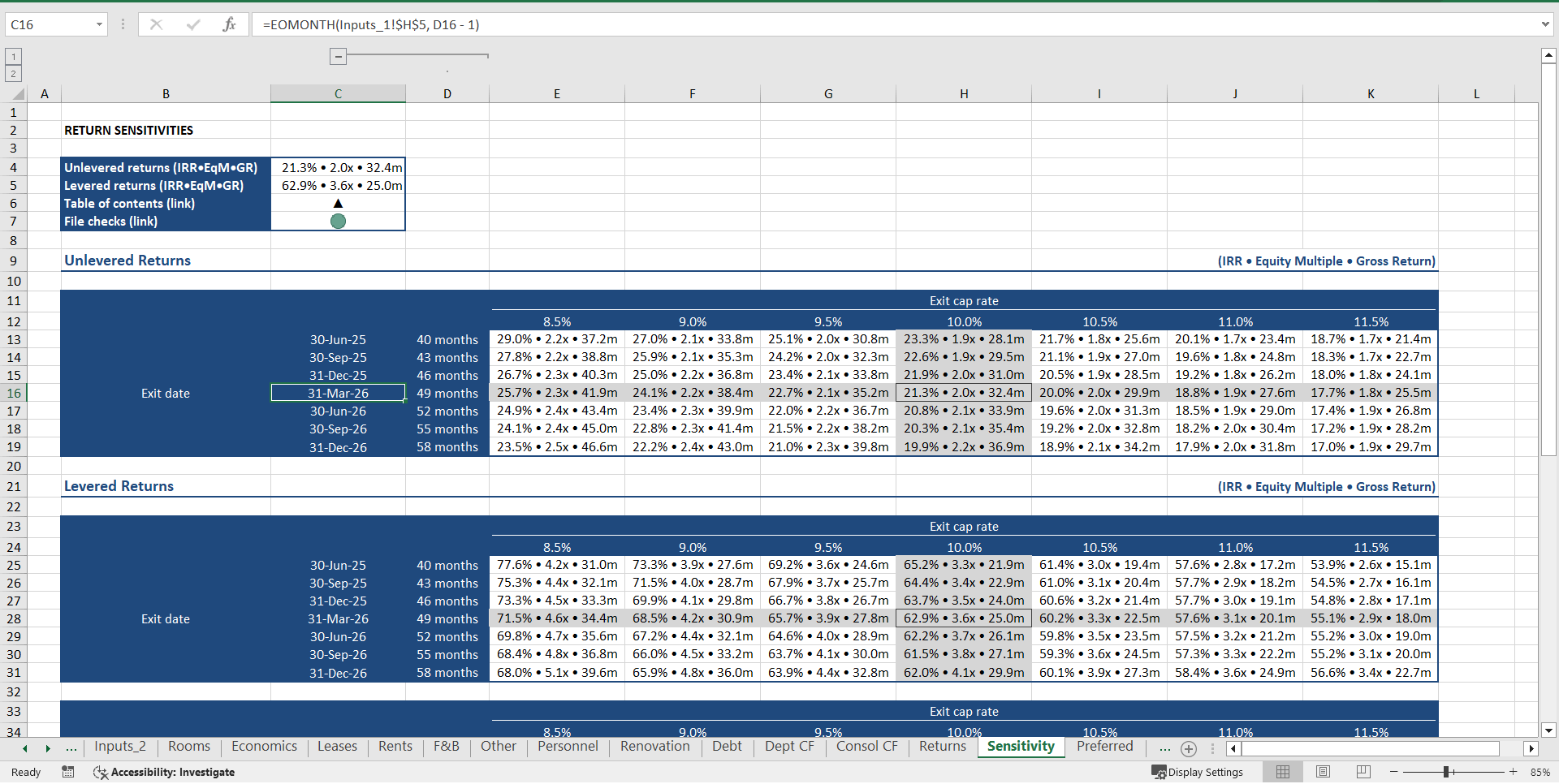Select cell 56.6% • 3.4x • 22.7m

(1371, 672)
